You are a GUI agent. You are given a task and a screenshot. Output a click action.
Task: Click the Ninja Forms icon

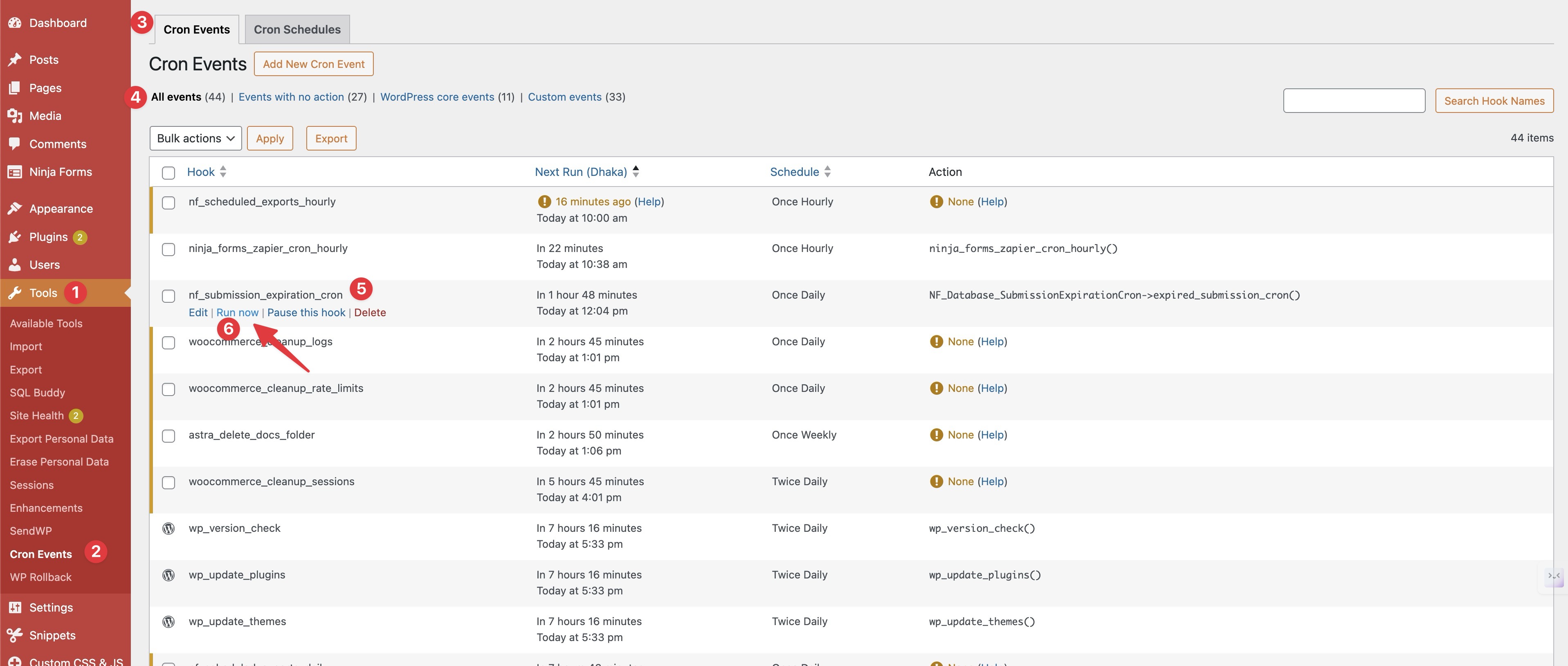click(x=15, y=172)
